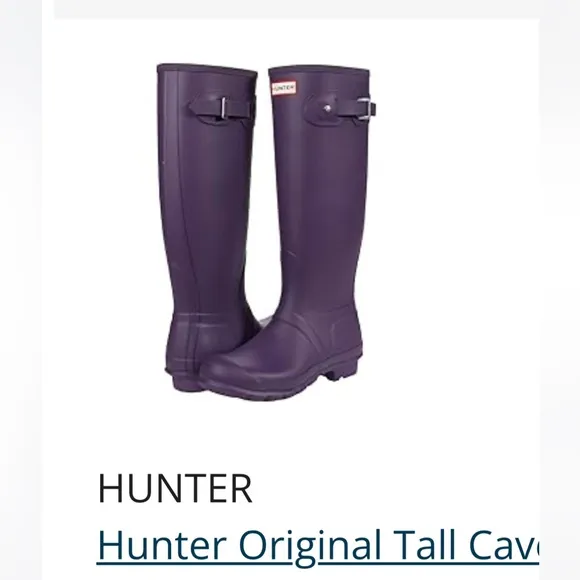Click the gray header strip above product card
Viewport: 580px width, 580px height.
click(x=296, y=9)
